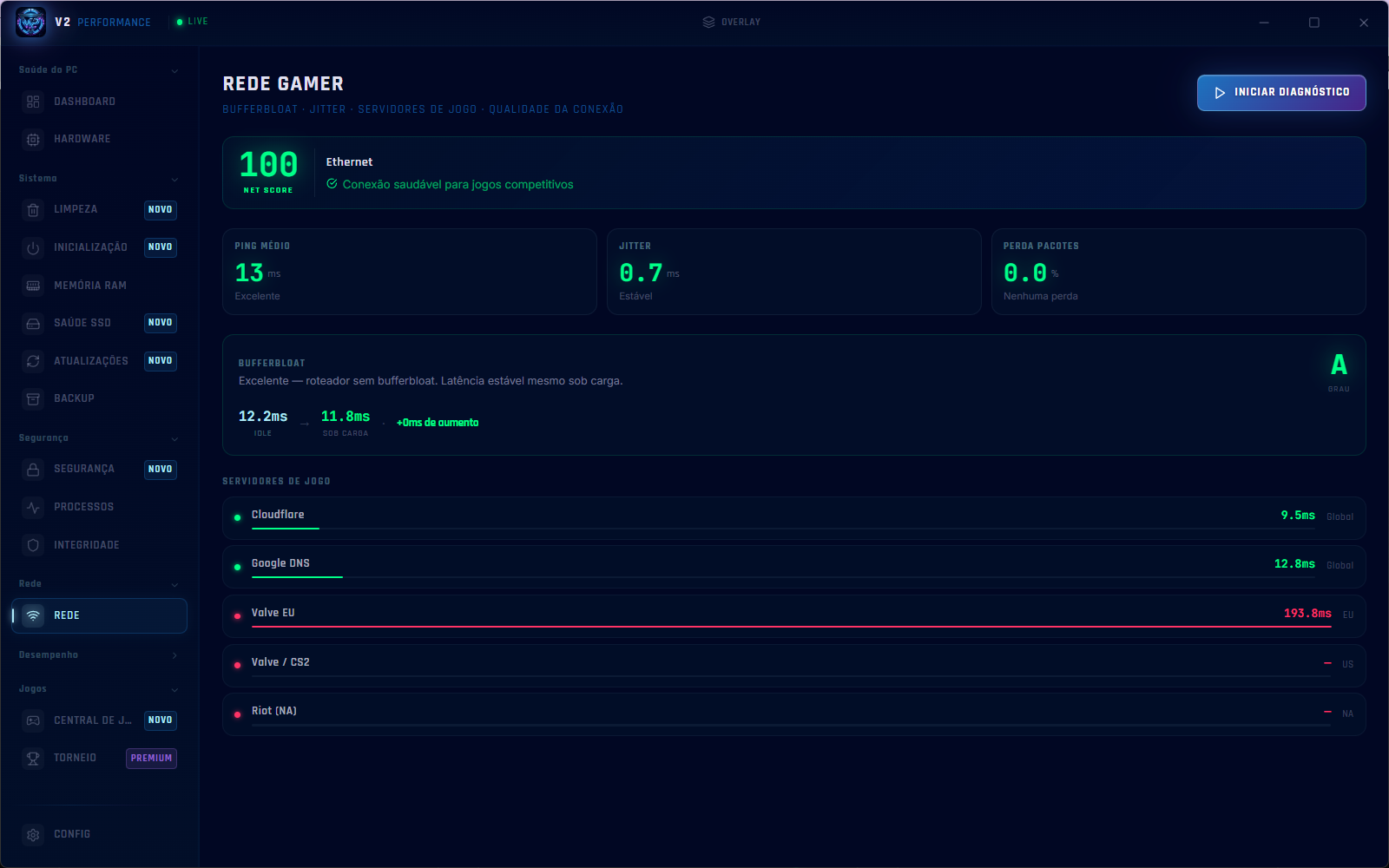The width and height of the screenshot is (1389, 868).
Task: Open the Limpeza trash icon
Action: pyautogui.click(x=33, y=210)
